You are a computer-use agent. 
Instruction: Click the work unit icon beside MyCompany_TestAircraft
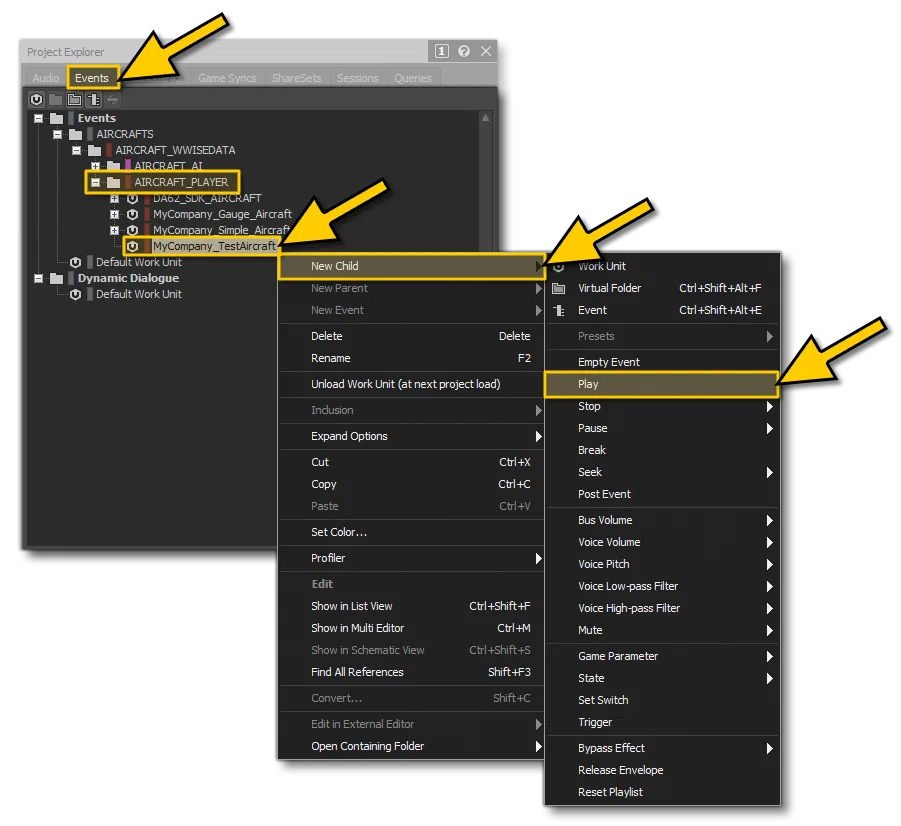[132, 246]
